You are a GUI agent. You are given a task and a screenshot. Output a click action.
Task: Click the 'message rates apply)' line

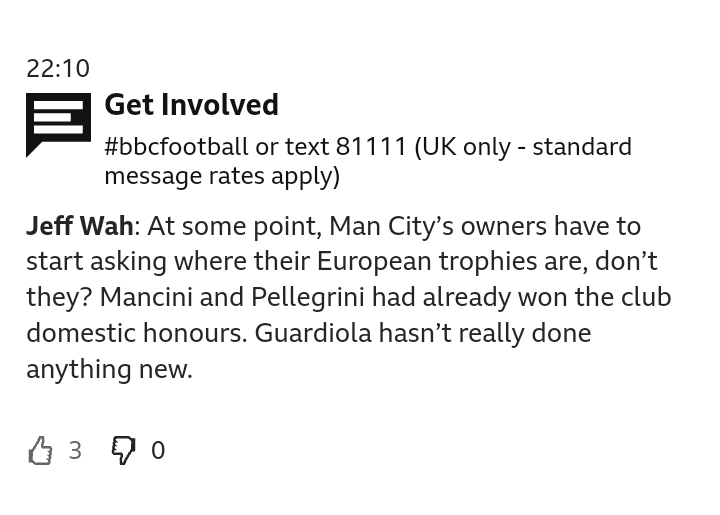click(222, 177)
